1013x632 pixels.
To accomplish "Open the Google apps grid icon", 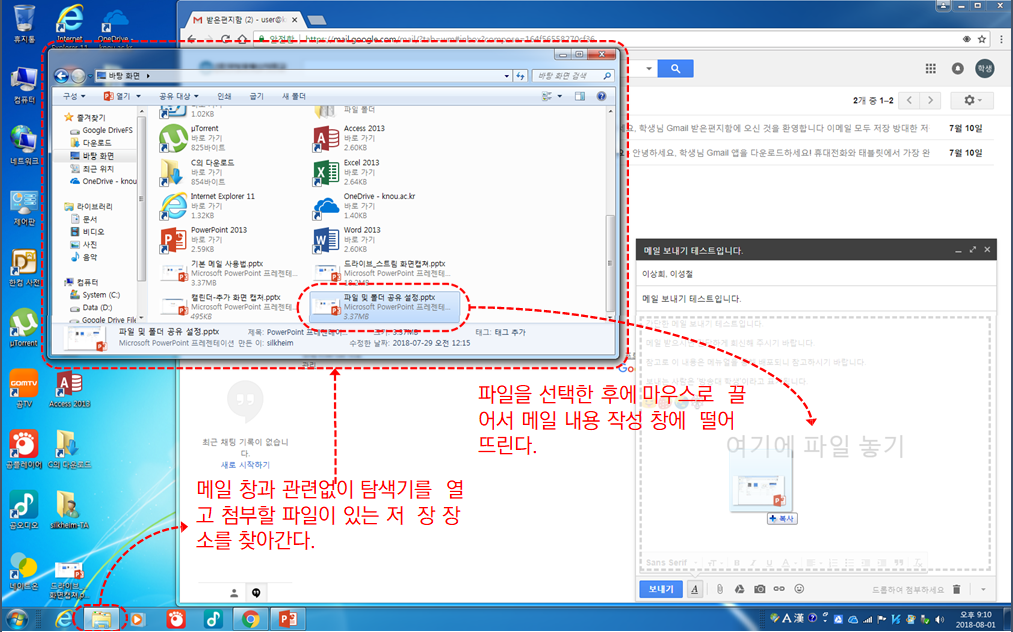I will click(x=930, y=68).
